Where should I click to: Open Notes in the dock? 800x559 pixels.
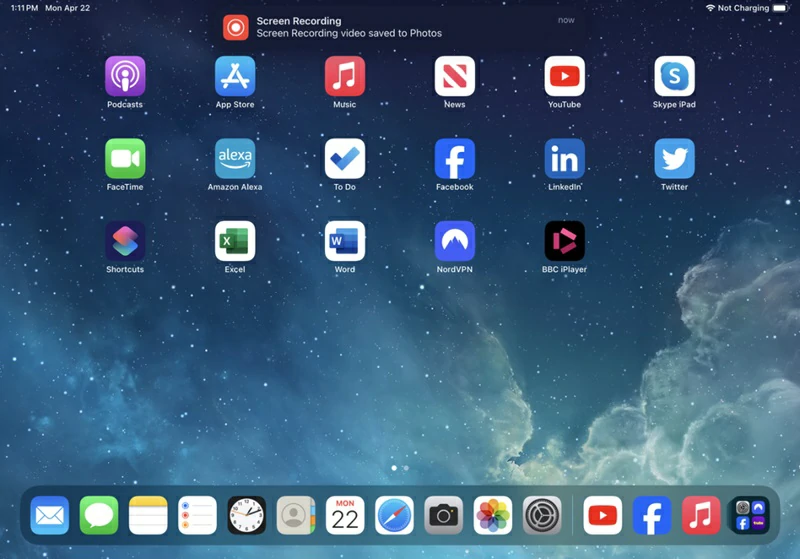tap(148, 515)
